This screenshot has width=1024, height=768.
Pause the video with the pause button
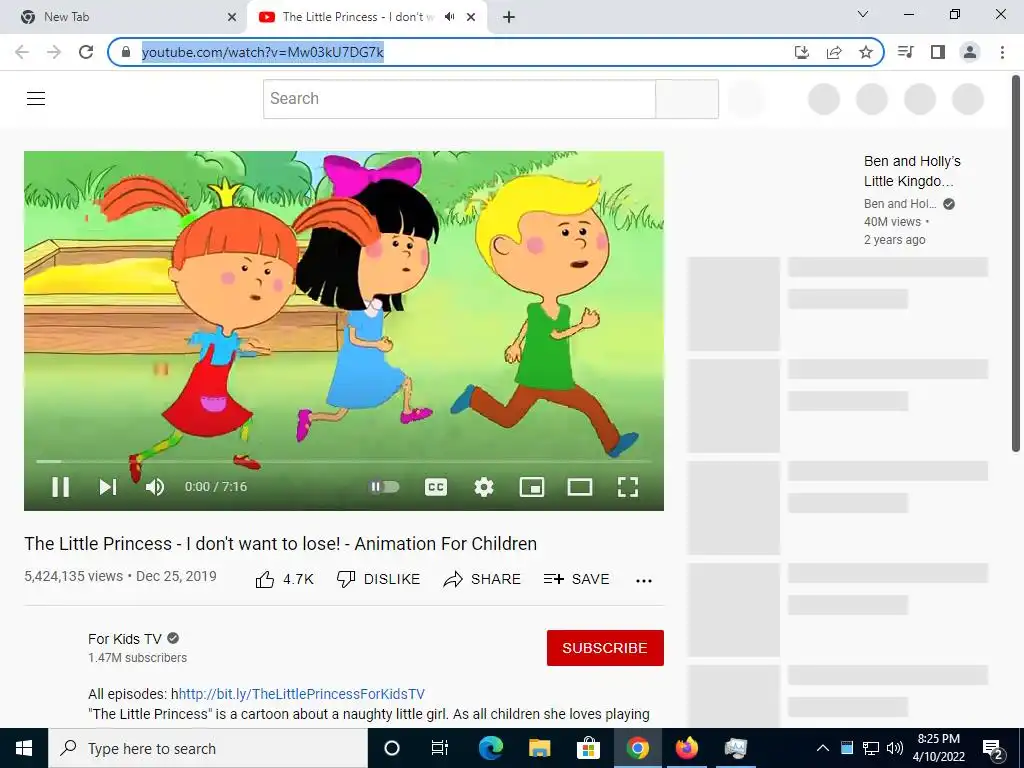(x=61, y=487)
